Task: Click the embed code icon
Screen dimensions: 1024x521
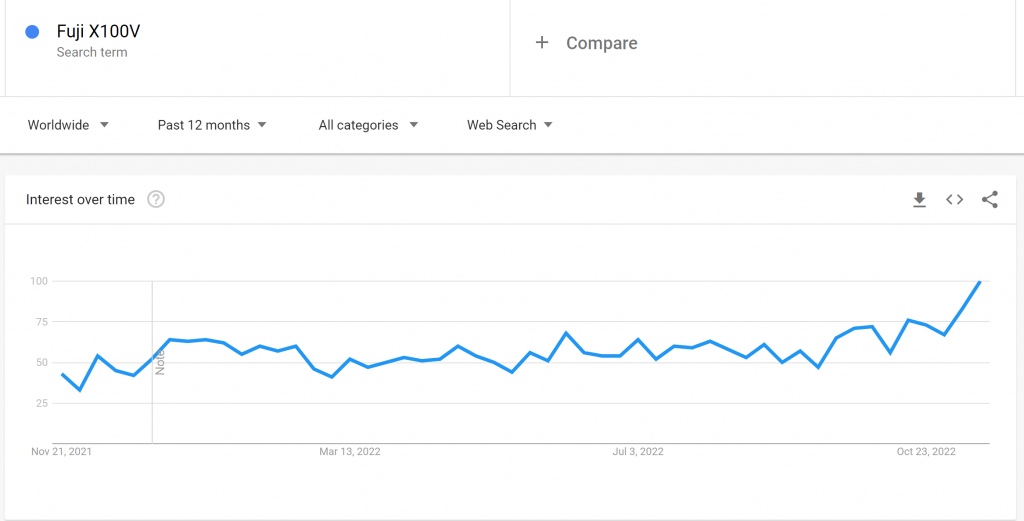Action: pyautogui.click(x=955, y=200)
